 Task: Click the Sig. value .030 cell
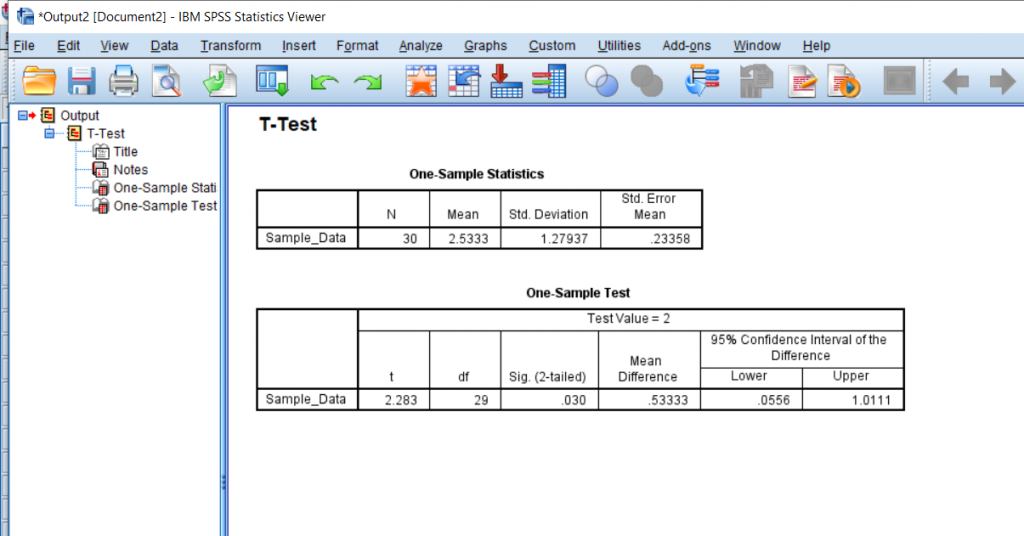coord(549,400)
